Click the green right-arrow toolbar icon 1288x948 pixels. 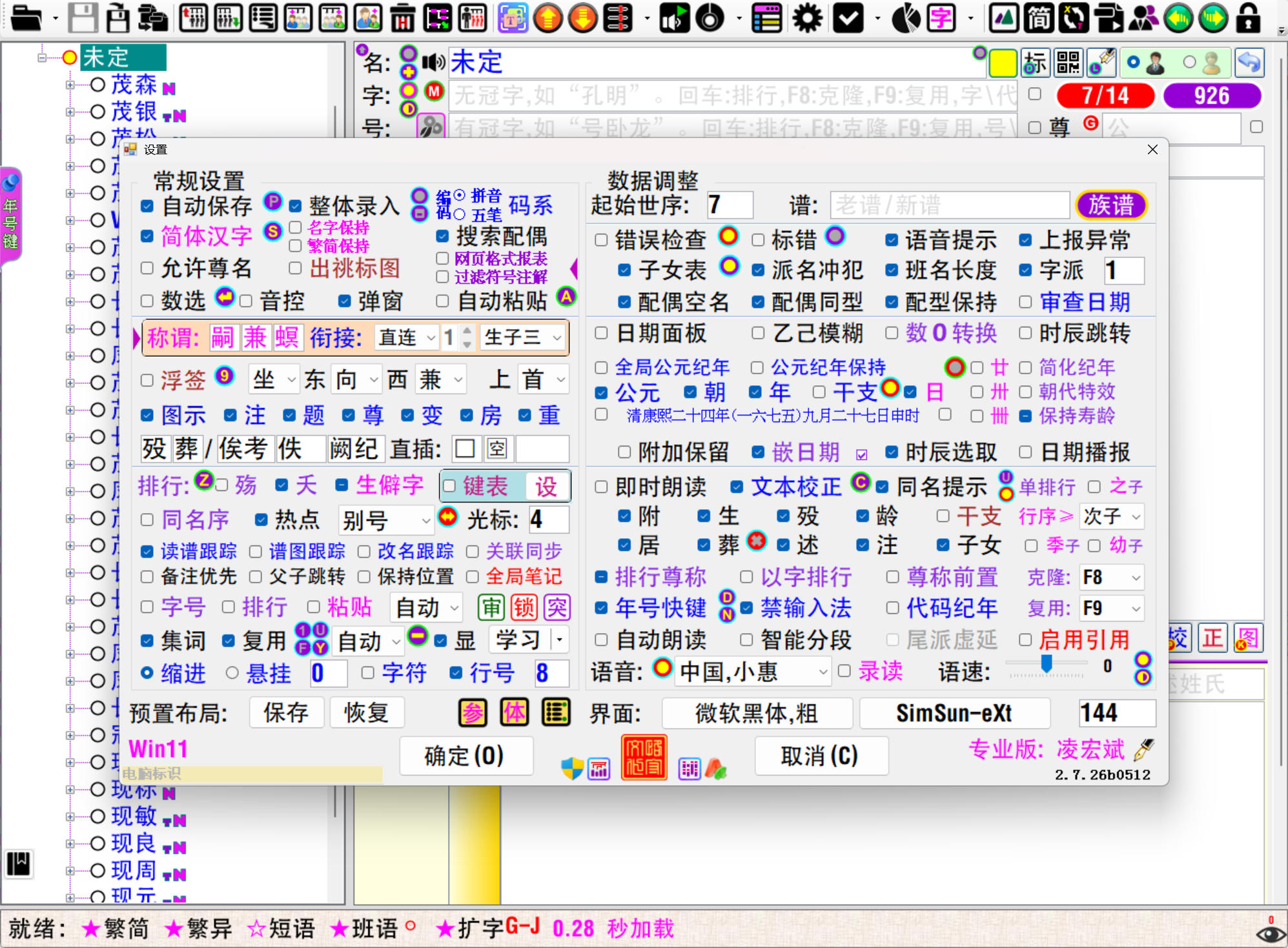tap(1213, 18)
